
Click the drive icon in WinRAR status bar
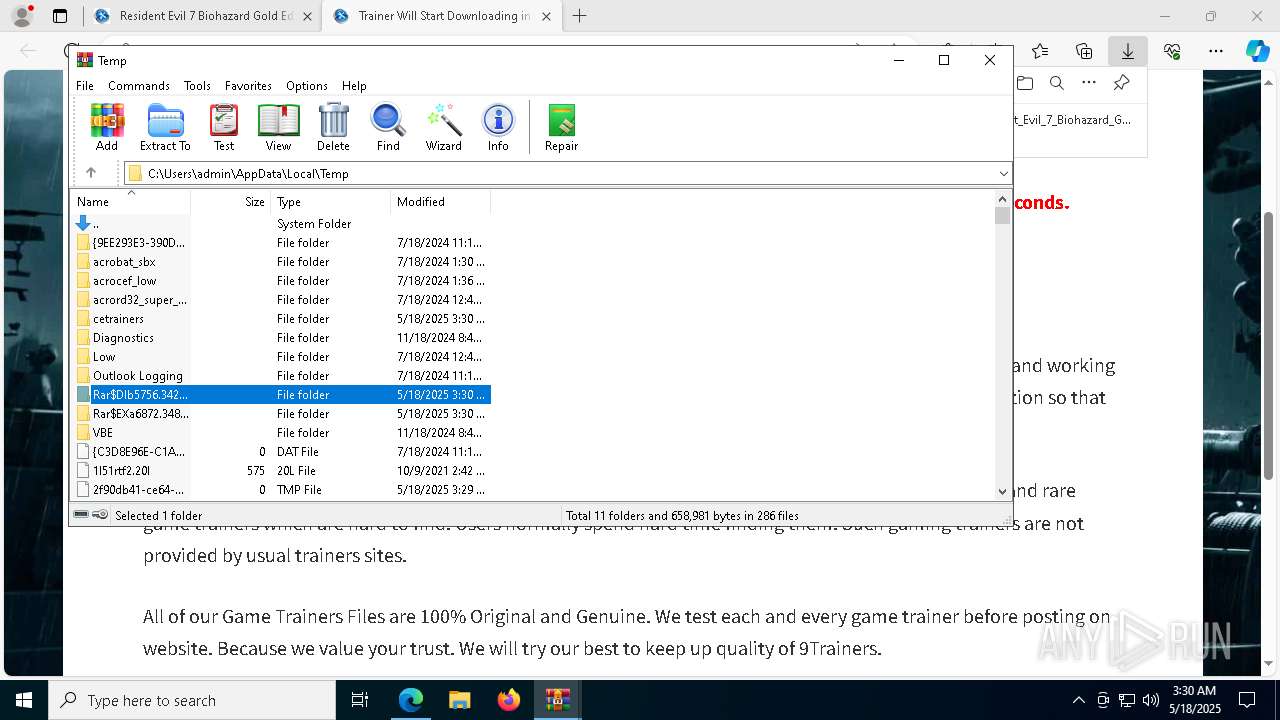[81, 515]
